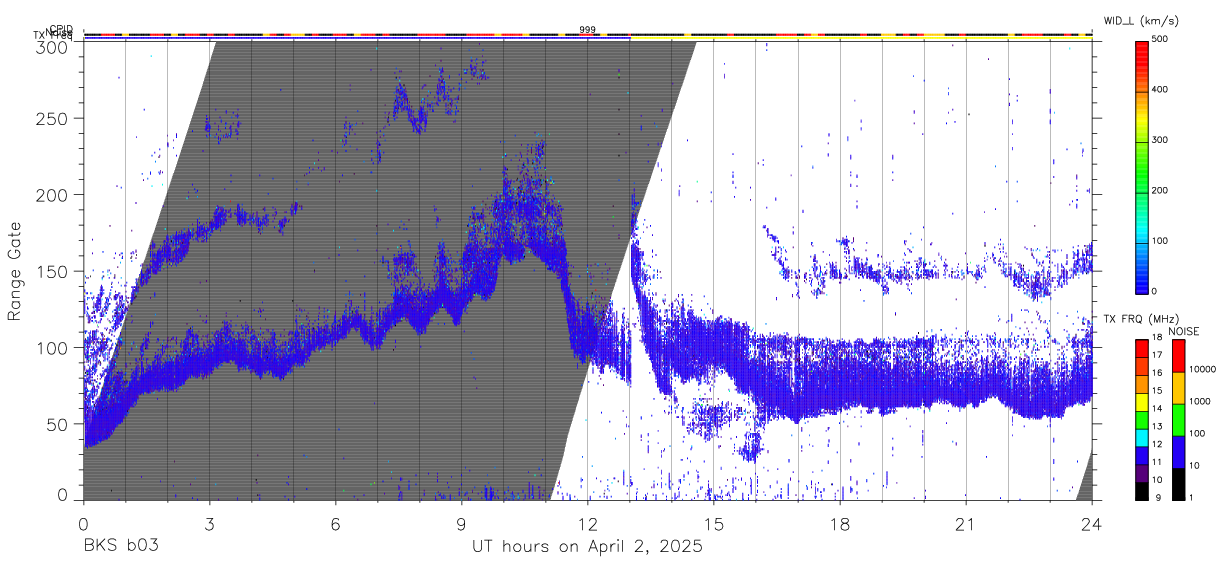Click the cyan 12-13 MHz swatch in TX FRQ legend

[x=1142, y=439]
